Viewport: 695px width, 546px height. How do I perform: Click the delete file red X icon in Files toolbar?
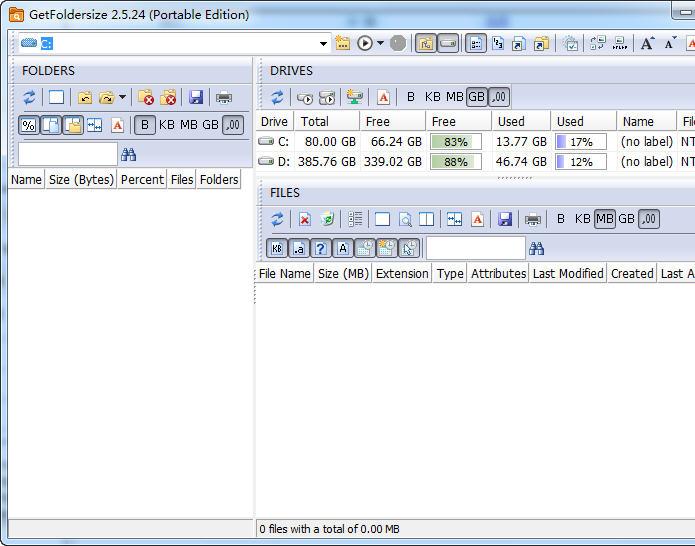(305, 219)
